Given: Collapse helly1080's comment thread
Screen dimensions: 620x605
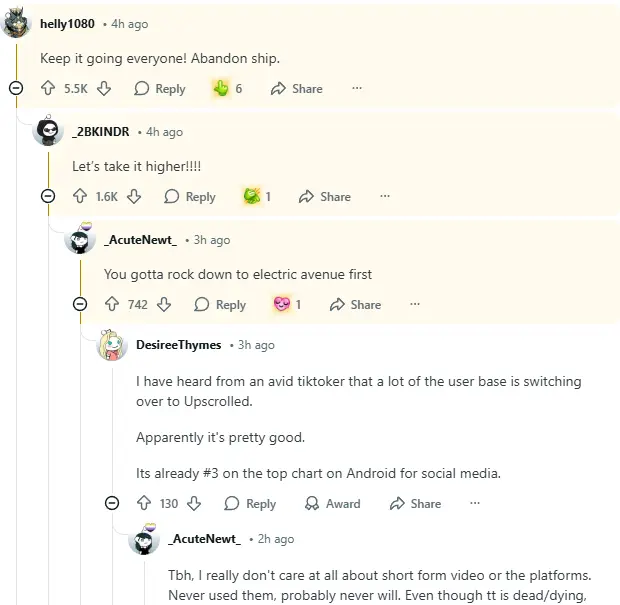Looking at the screenshot, I should 16,89.
